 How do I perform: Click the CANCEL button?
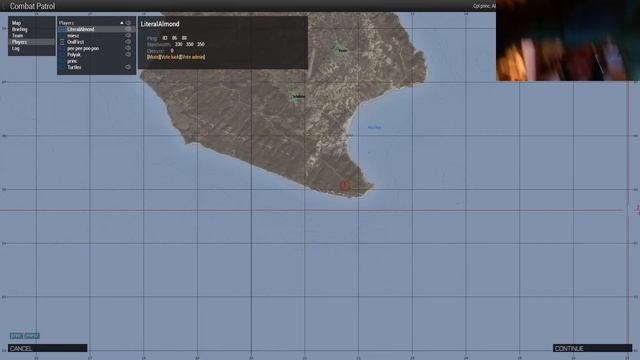click(x=47, y=348)
